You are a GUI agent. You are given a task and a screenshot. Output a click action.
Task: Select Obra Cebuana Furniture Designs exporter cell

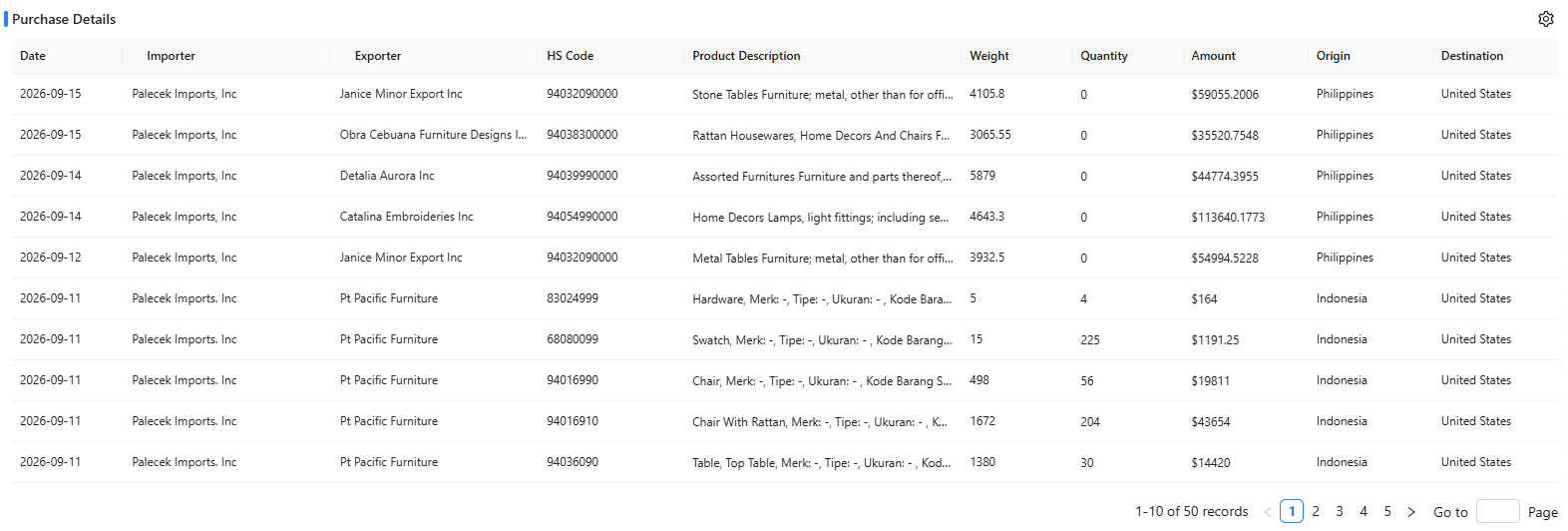coord(433,135)
